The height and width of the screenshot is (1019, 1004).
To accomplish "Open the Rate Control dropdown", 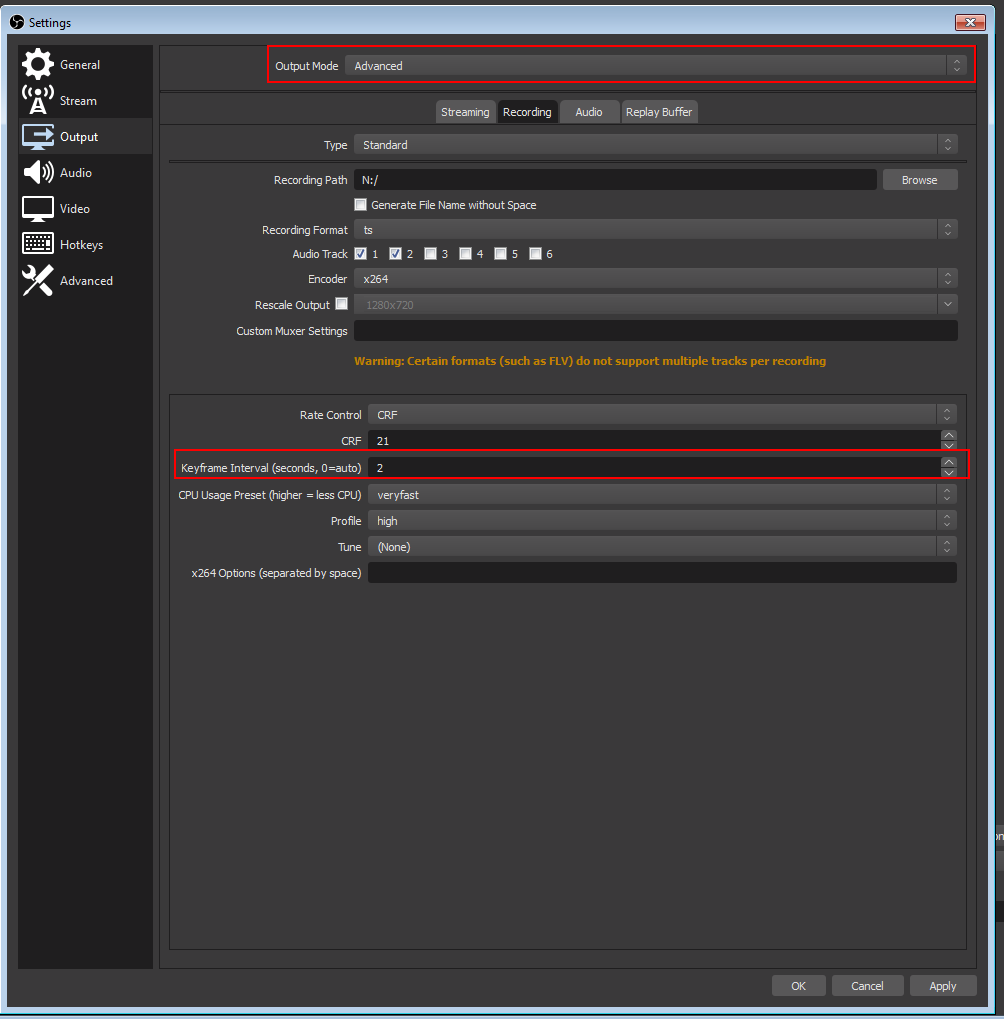I will [x=662, y=415].
